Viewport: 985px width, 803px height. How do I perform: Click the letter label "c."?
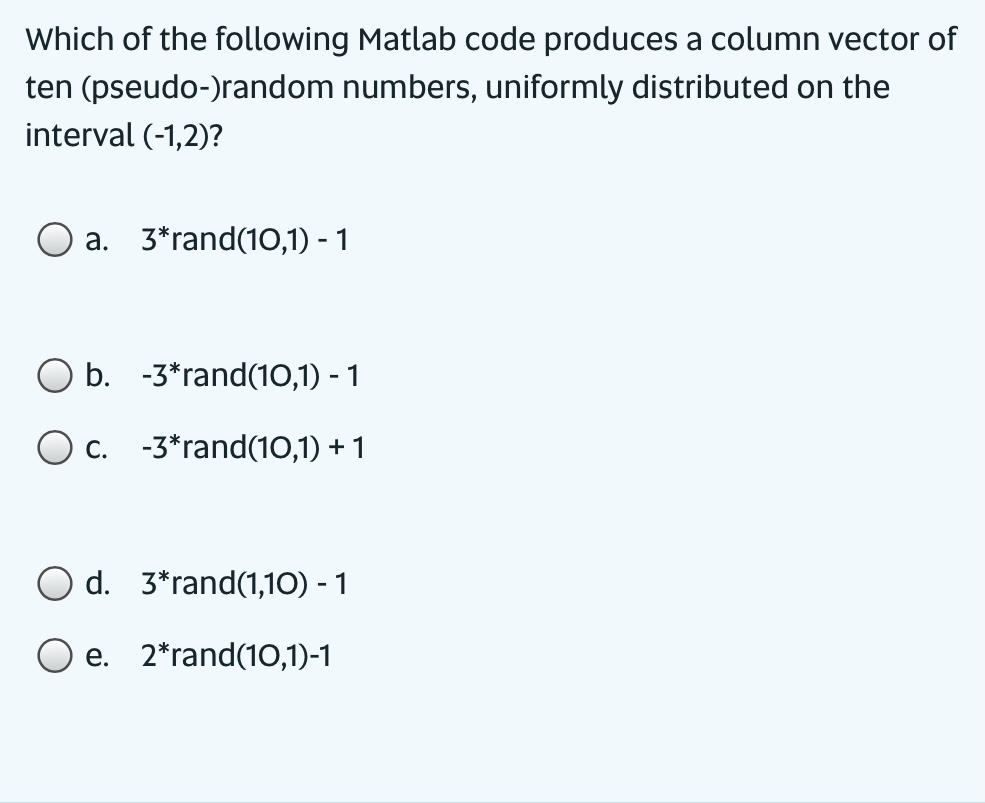coord(96,449)
